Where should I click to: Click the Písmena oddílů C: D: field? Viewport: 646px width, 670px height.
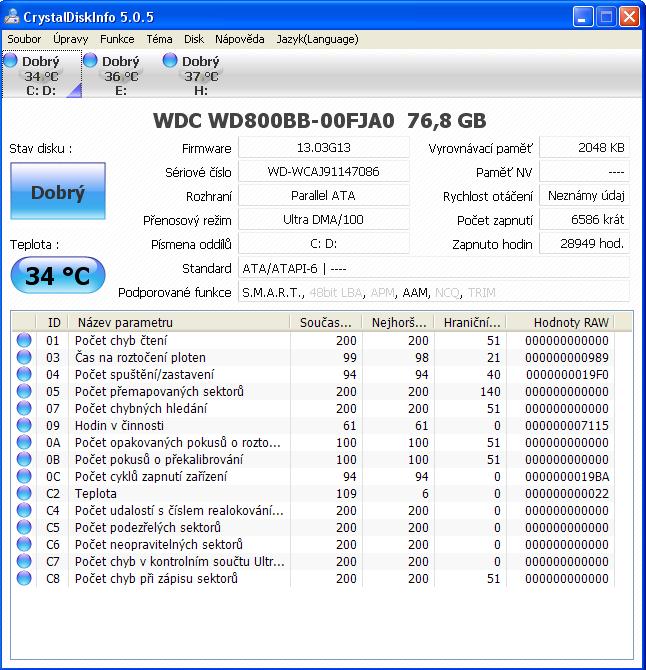323,244
